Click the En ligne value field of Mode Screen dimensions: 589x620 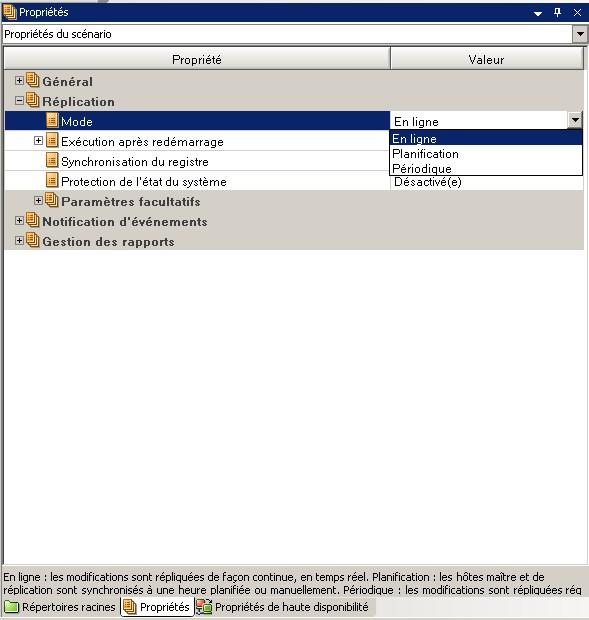tap(479, 121)
